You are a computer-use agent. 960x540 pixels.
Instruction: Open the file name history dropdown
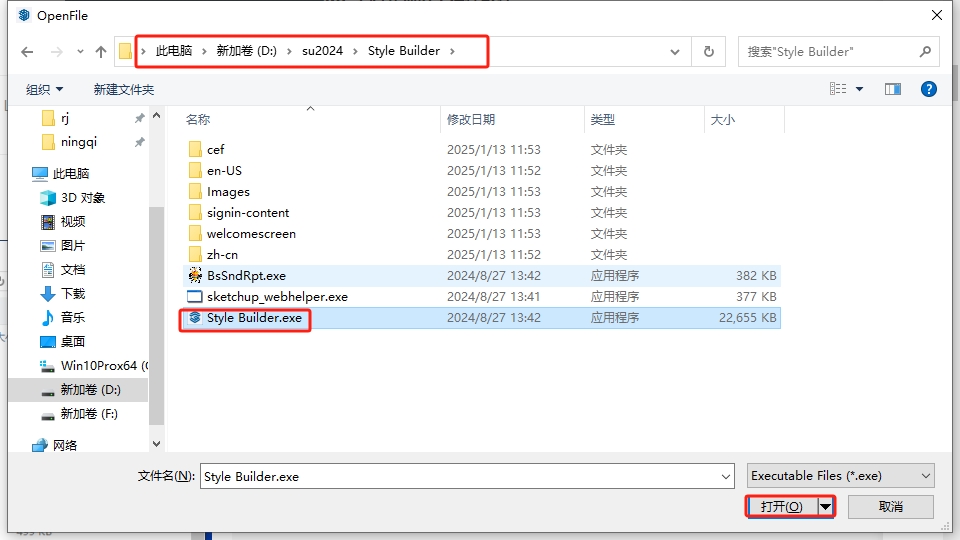[x=726, y=476]
